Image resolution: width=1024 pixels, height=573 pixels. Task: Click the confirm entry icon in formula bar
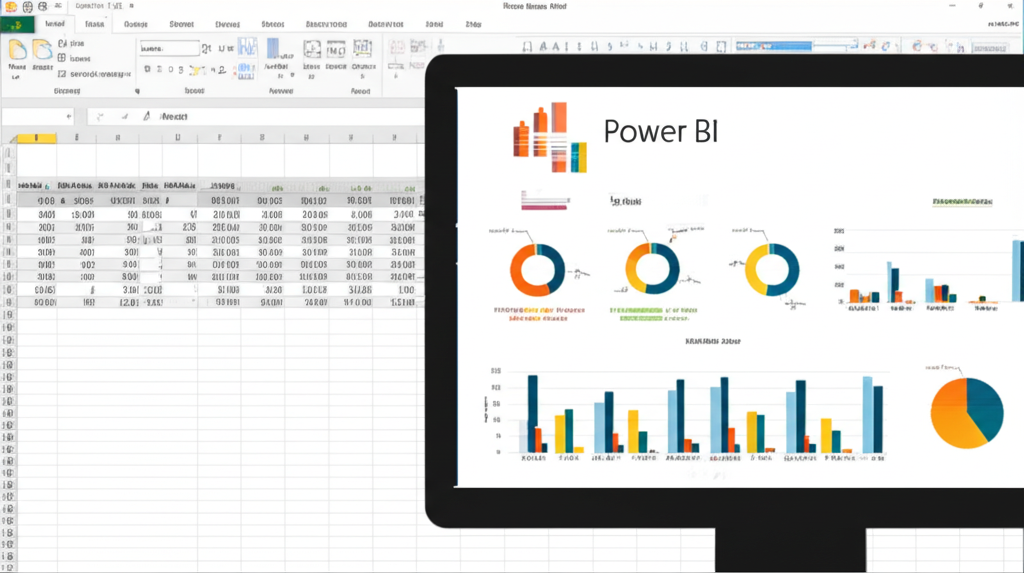123,116
